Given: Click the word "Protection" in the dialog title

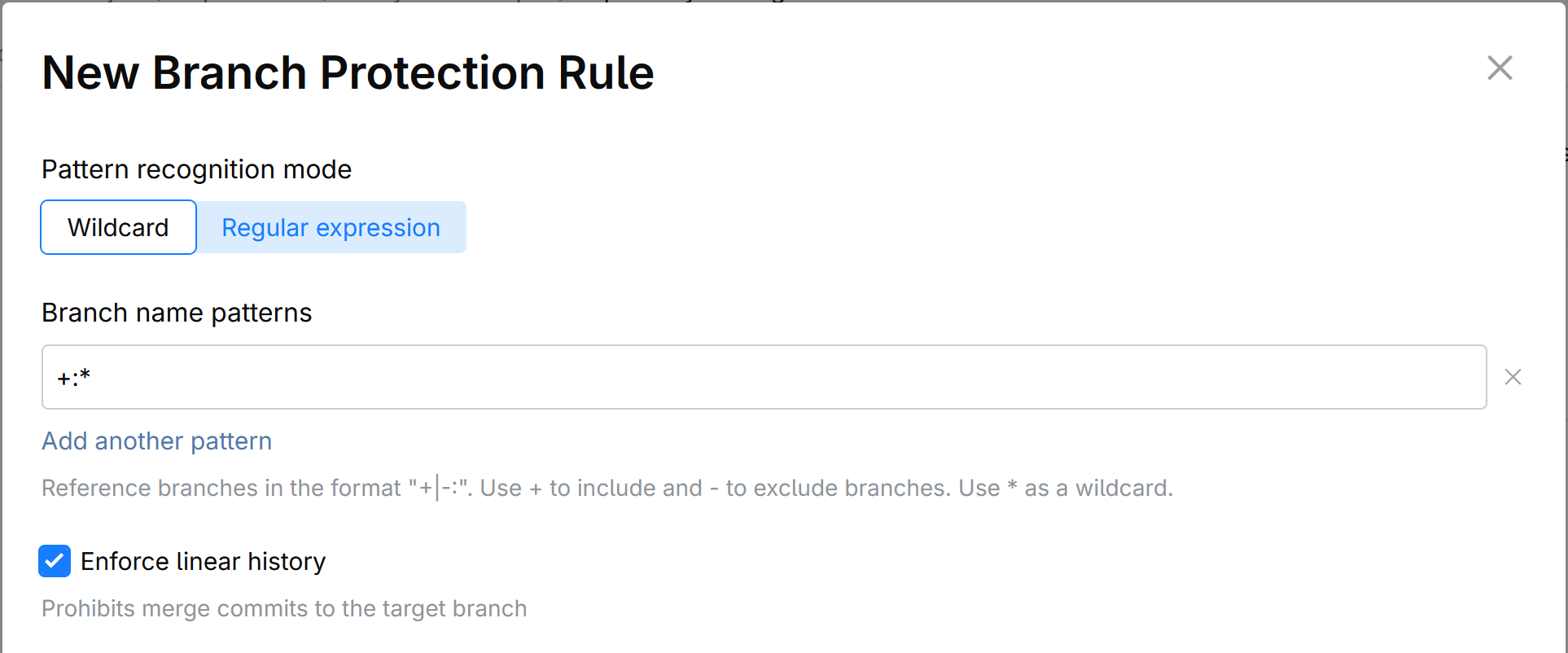Looking at the screenshot, I should click(x=431, y=73).
